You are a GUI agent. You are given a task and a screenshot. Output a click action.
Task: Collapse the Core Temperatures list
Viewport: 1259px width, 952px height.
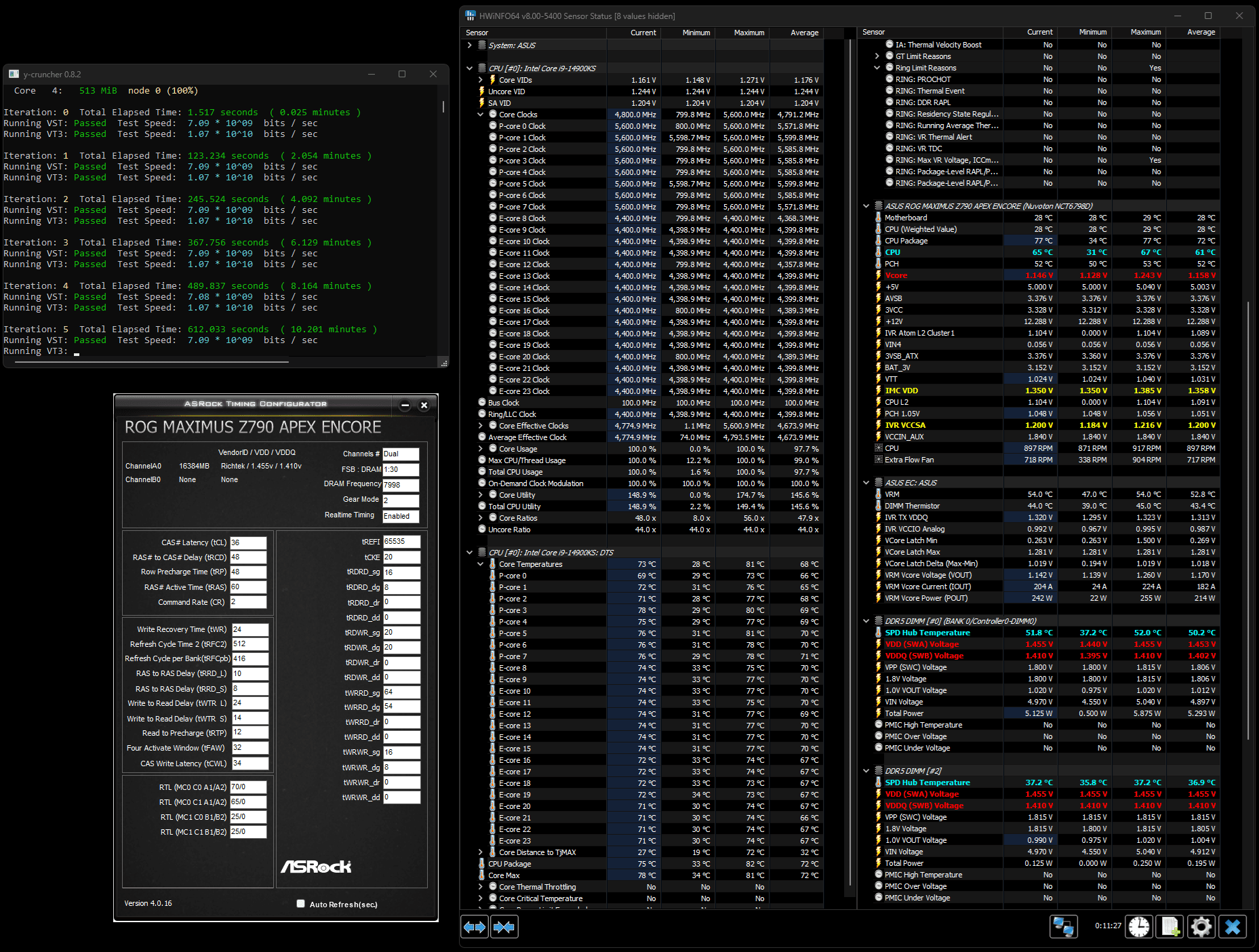(481, 564)
